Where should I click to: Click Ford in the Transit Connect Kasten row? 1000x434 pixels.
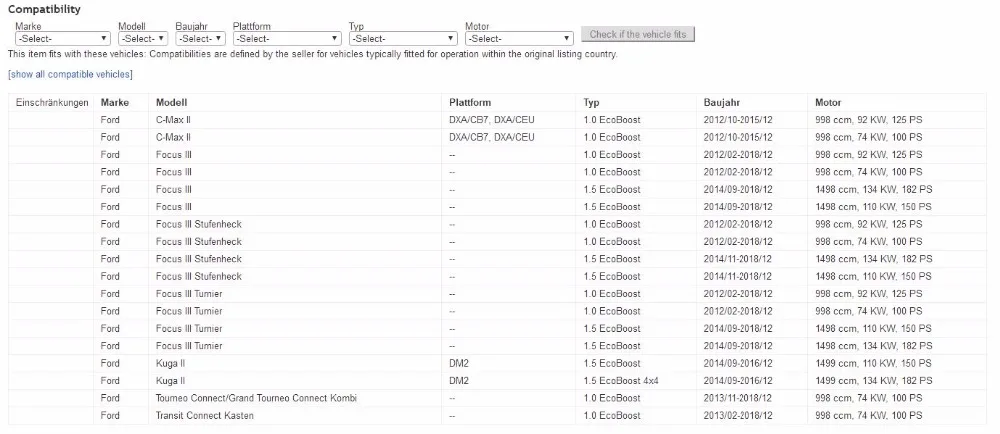coord(110,416)
